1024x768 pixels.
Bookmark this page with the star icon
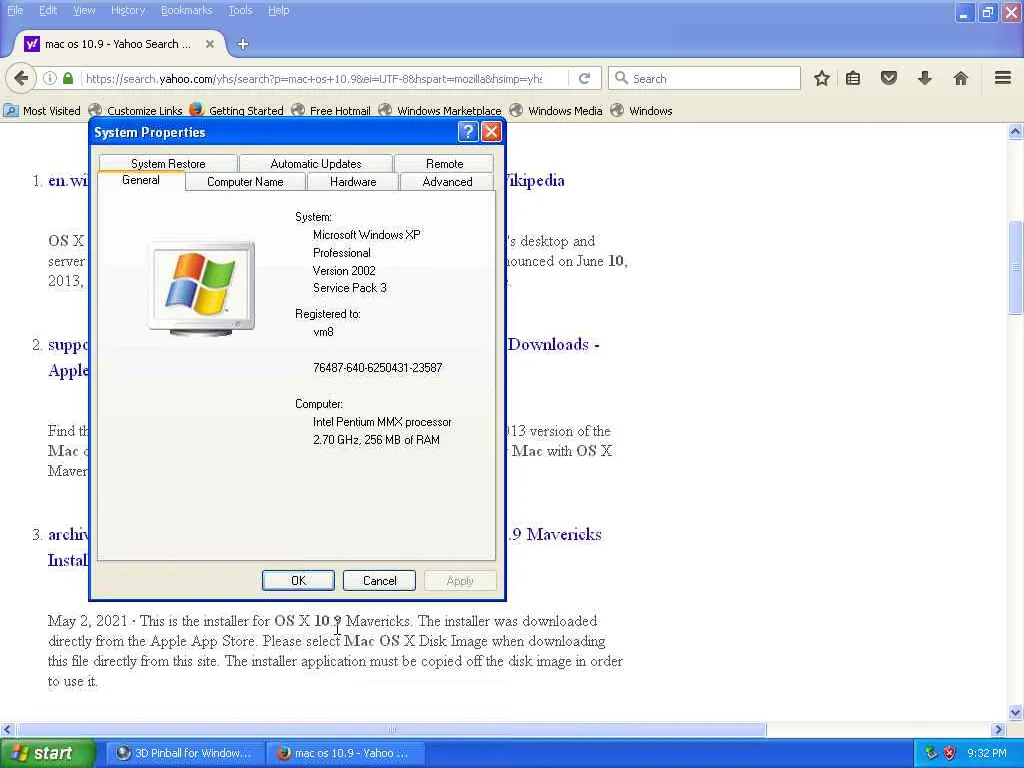(822, 78)
